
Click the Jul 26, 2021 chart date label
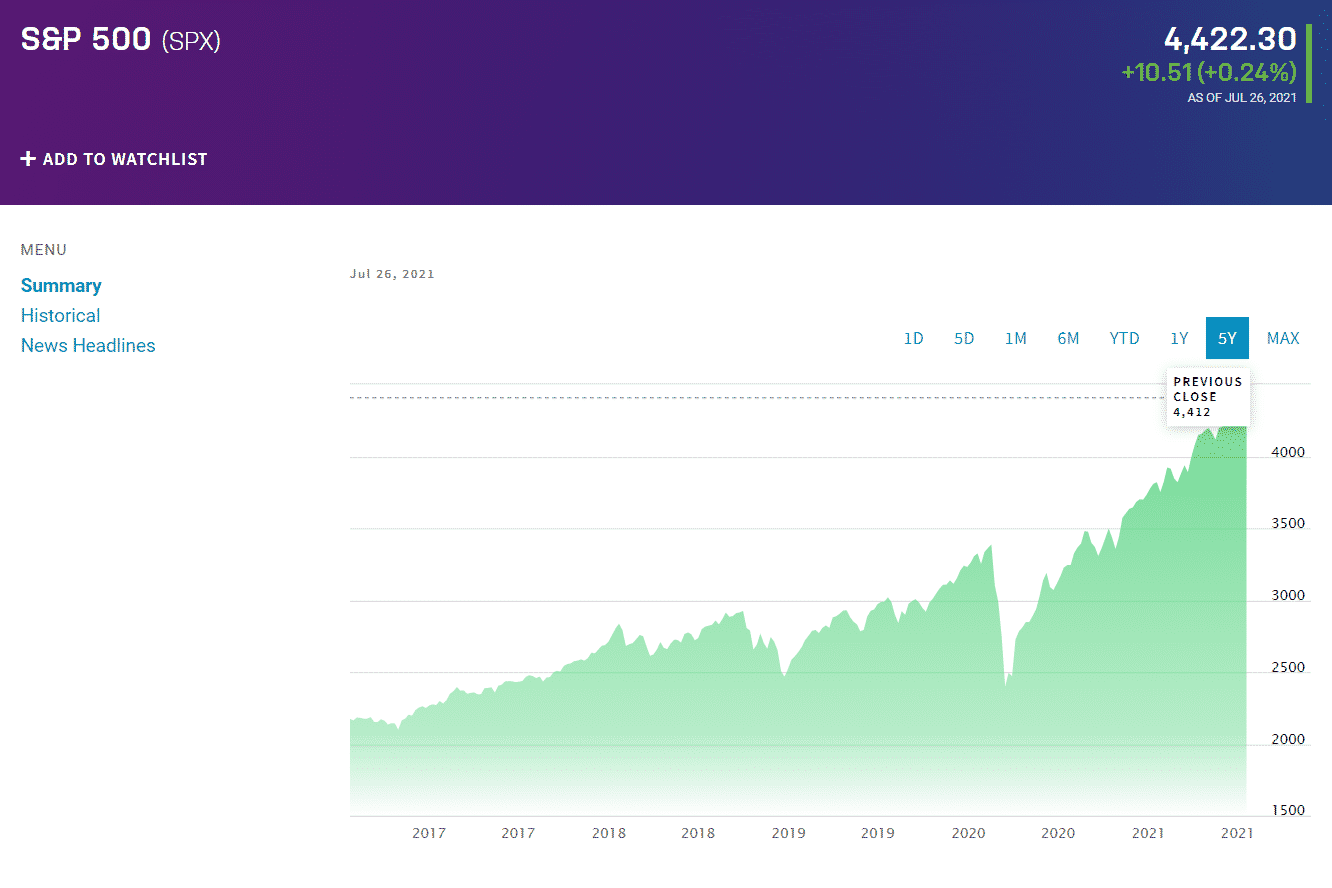click(x=392, y=274)
